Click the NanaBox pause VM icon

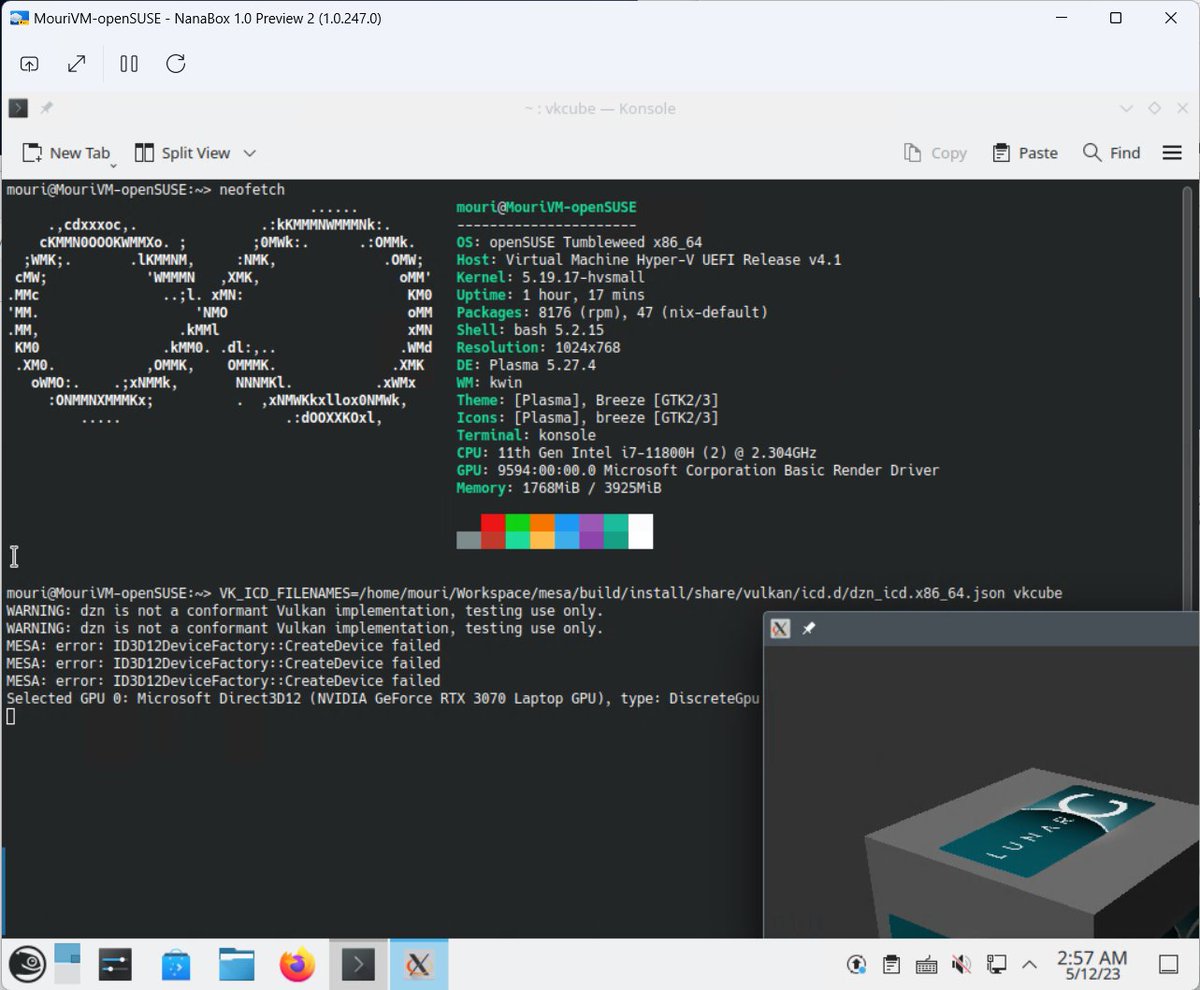click(128, 63)
